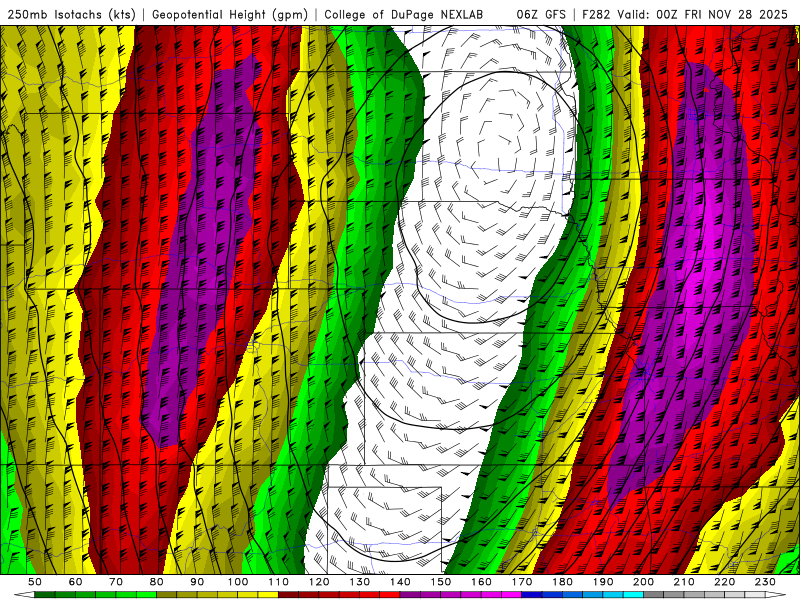Click the 50 value on the legend scale

(34, 582)
